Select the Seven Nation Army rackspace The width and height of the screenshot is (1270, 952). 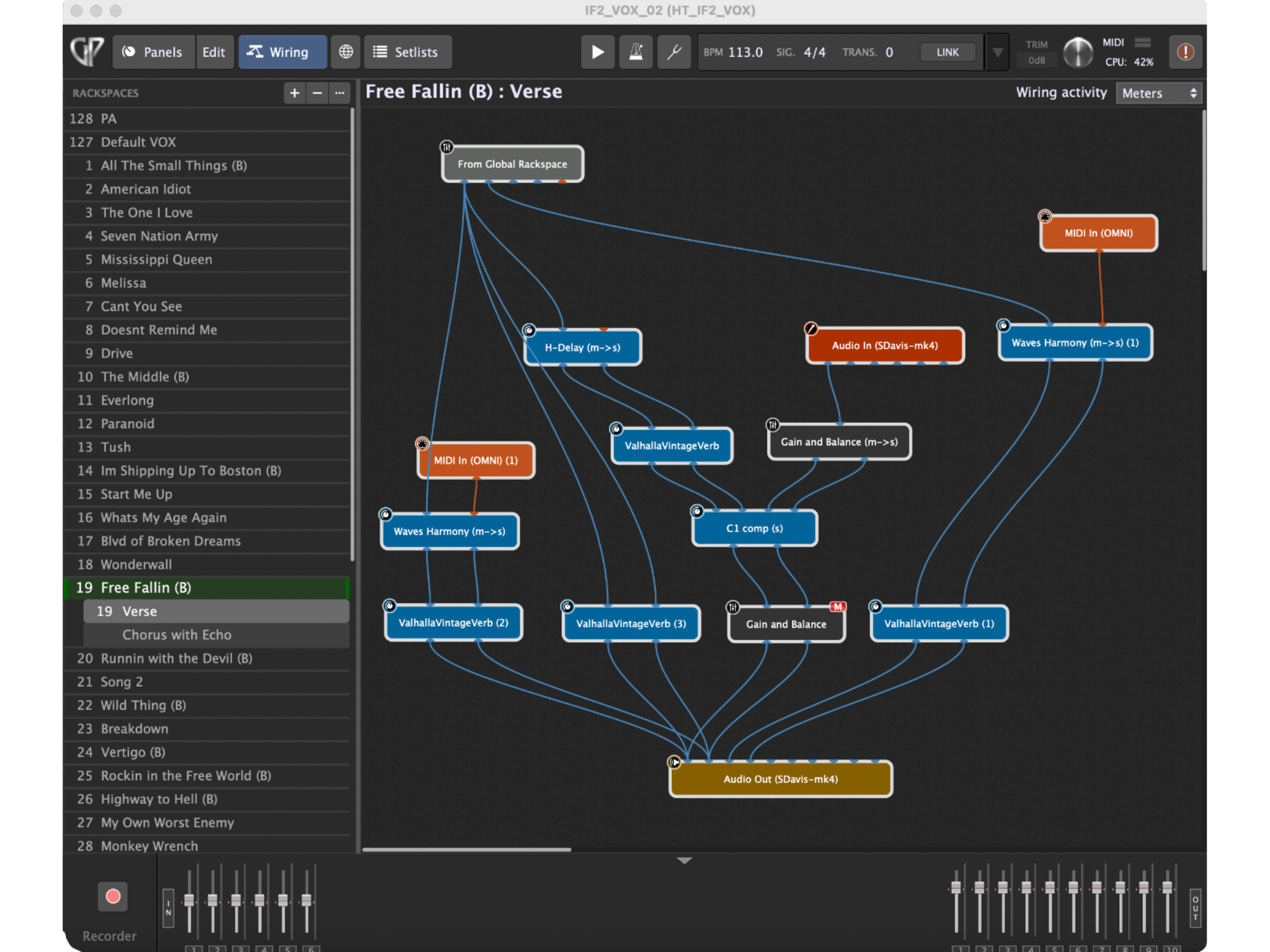pos(206,236)
